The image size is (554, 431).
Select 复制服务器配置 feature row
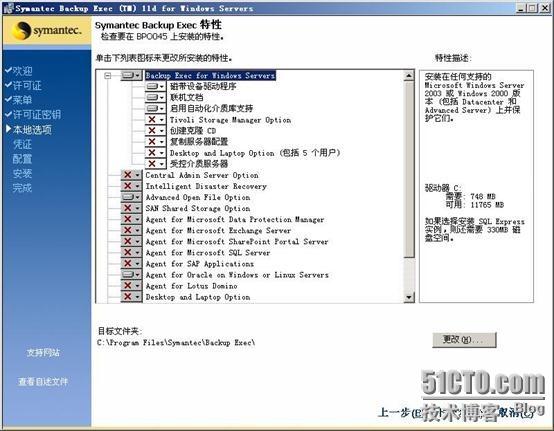199,142
